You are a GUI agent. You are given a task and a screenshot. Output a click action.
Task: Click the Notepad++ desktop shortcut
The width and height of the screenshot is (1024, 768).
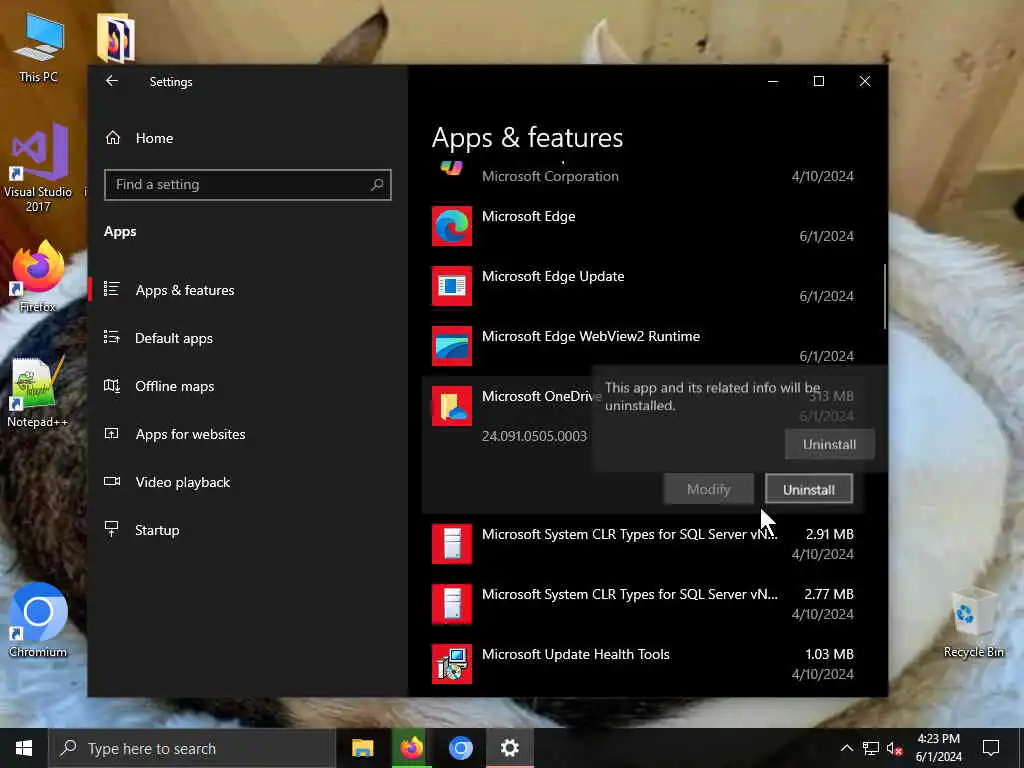tap(38, 392)
